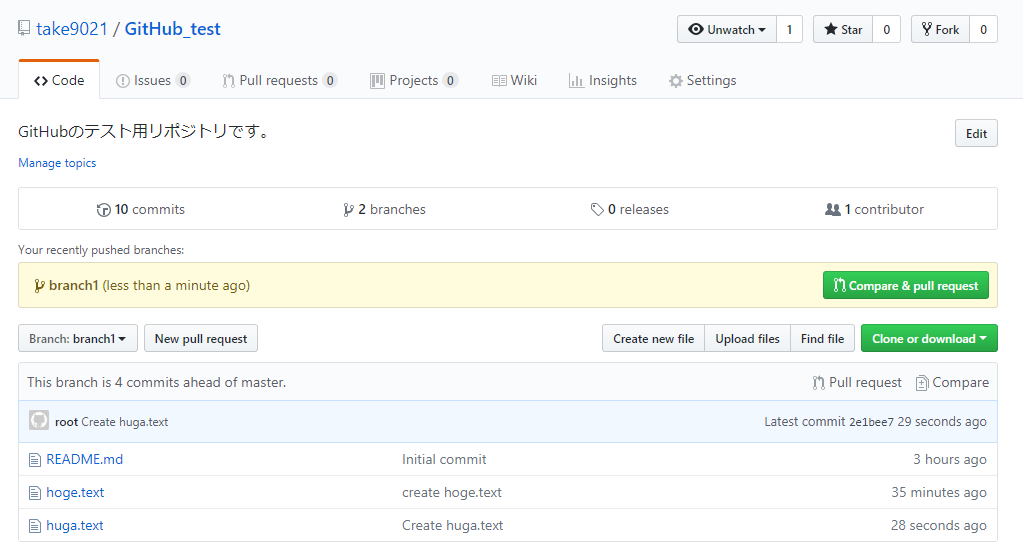
Task: Click the repository description text
Action: (144, 131)
